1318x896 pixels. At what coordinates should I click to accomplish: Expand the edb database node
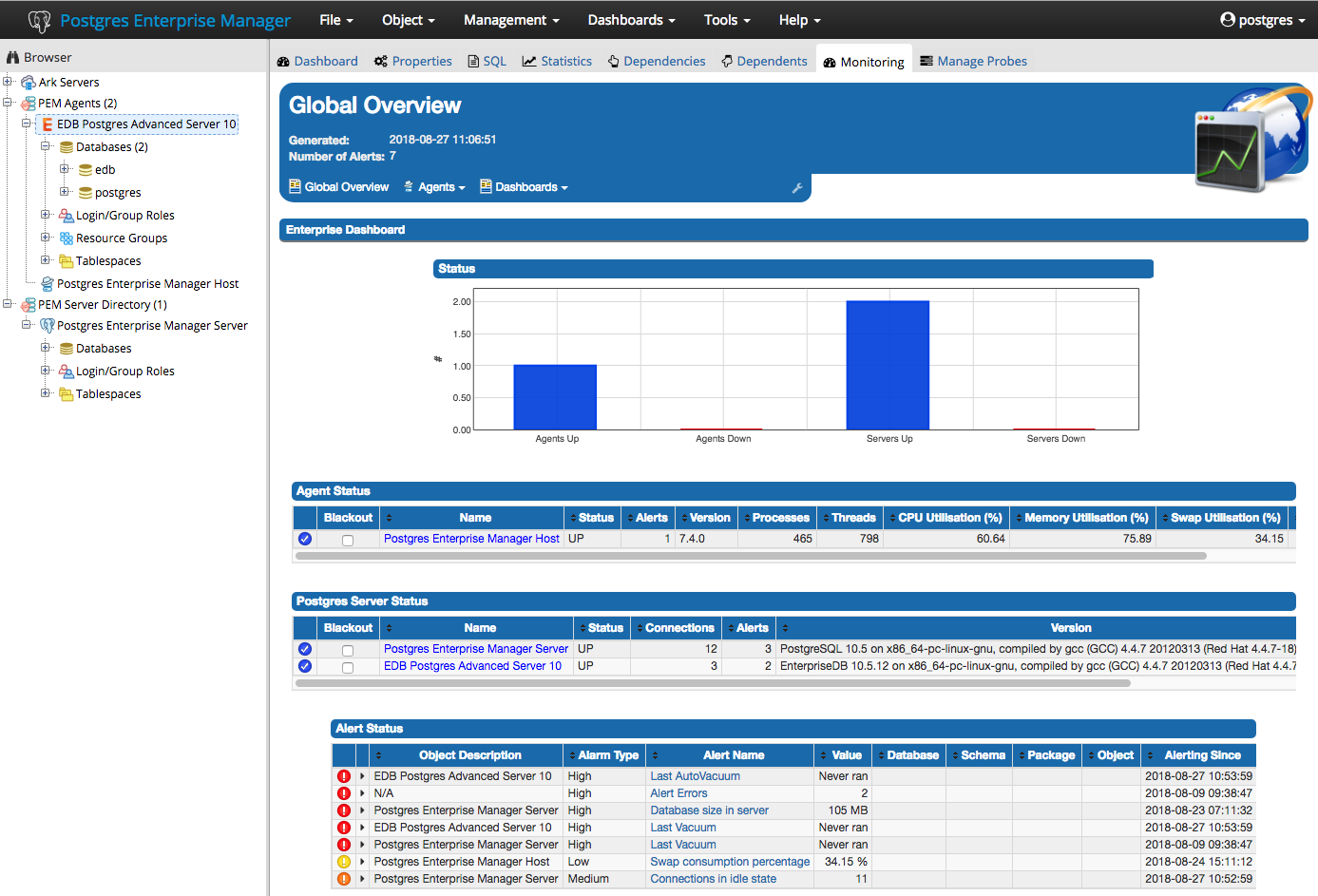[x=65, y=169]
